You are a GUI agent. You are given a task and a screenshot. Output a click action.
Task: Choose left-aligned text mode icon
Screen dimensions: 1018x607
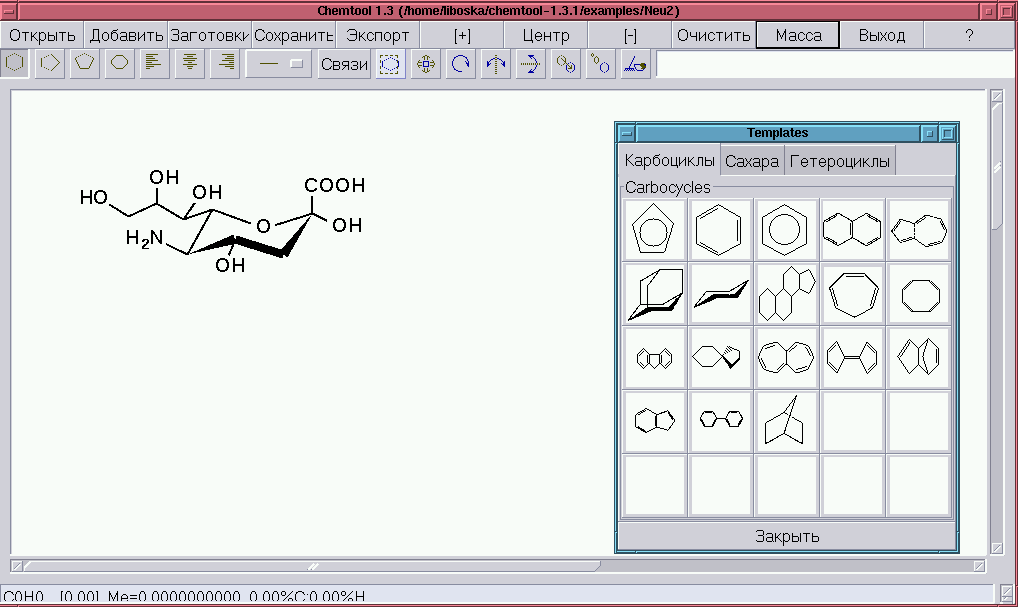pos(153,63)
